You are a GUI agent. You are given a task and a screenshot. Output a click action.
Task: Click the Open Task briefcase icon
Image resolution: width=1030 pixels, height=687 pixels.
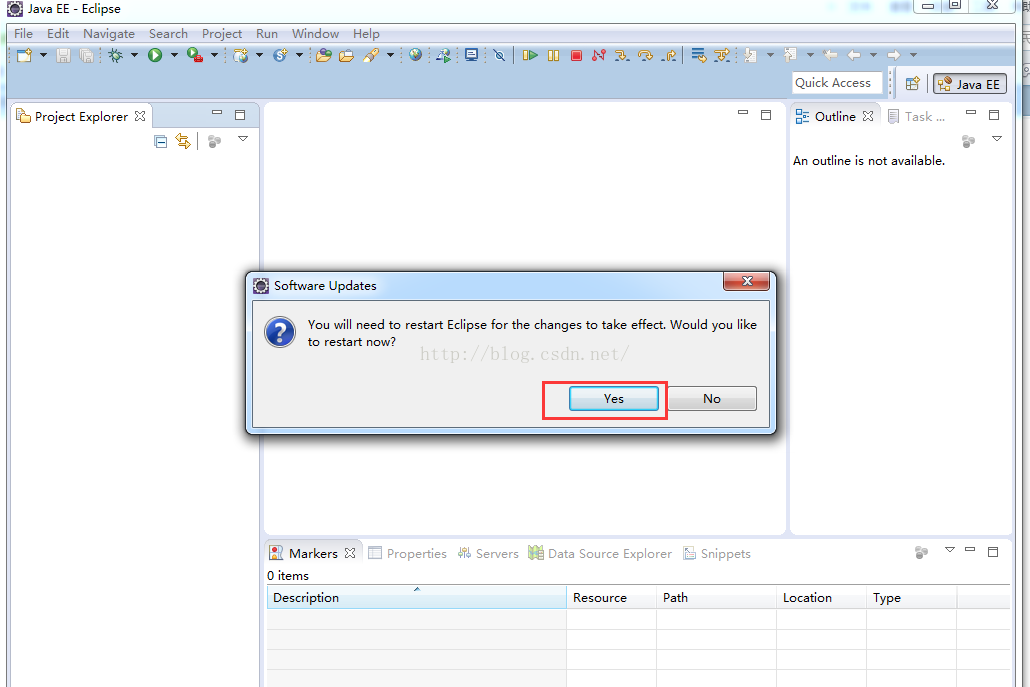coord(346,55)
